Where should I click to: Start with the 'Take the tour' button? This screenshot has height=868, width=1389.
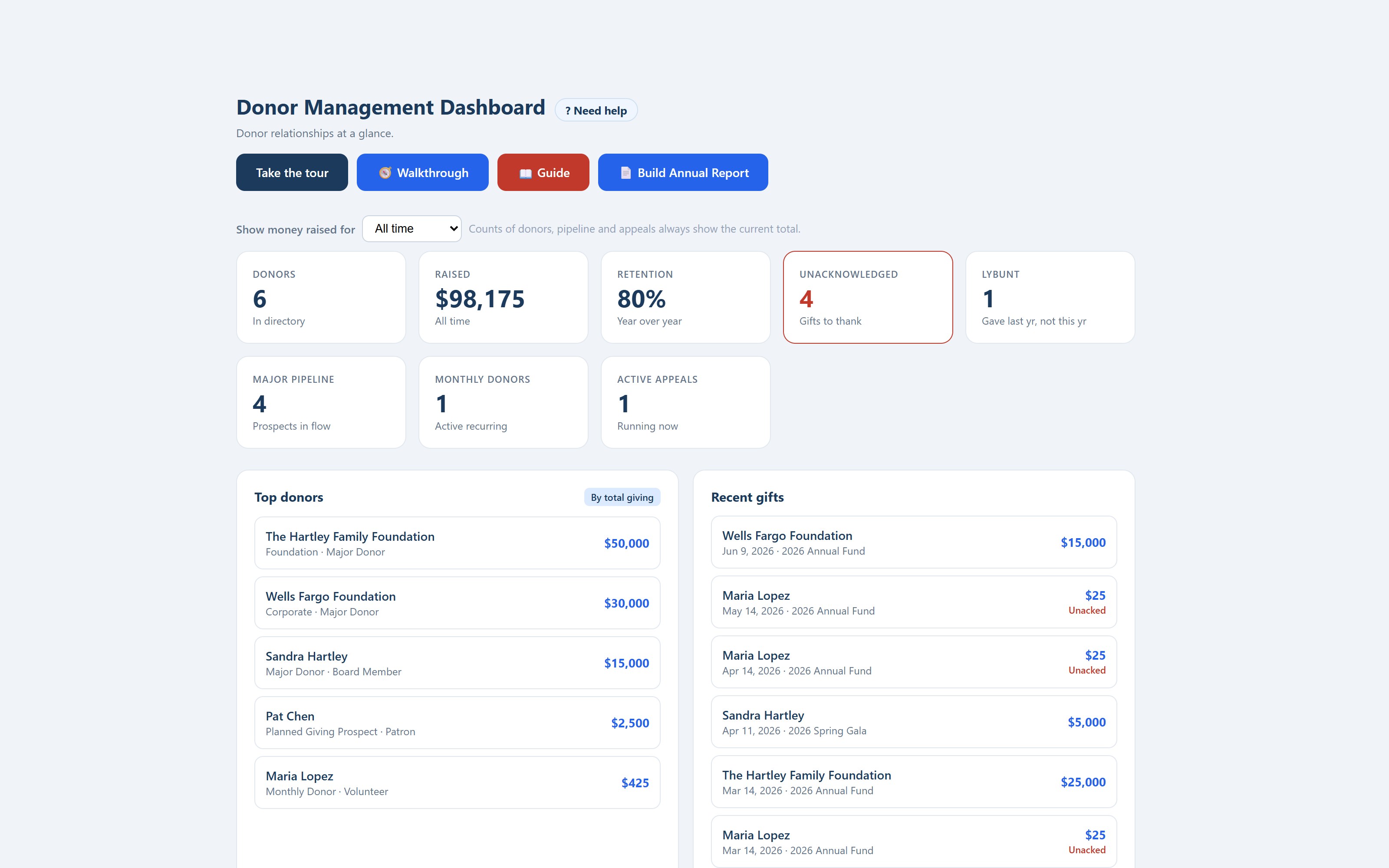tap(292, 172)
